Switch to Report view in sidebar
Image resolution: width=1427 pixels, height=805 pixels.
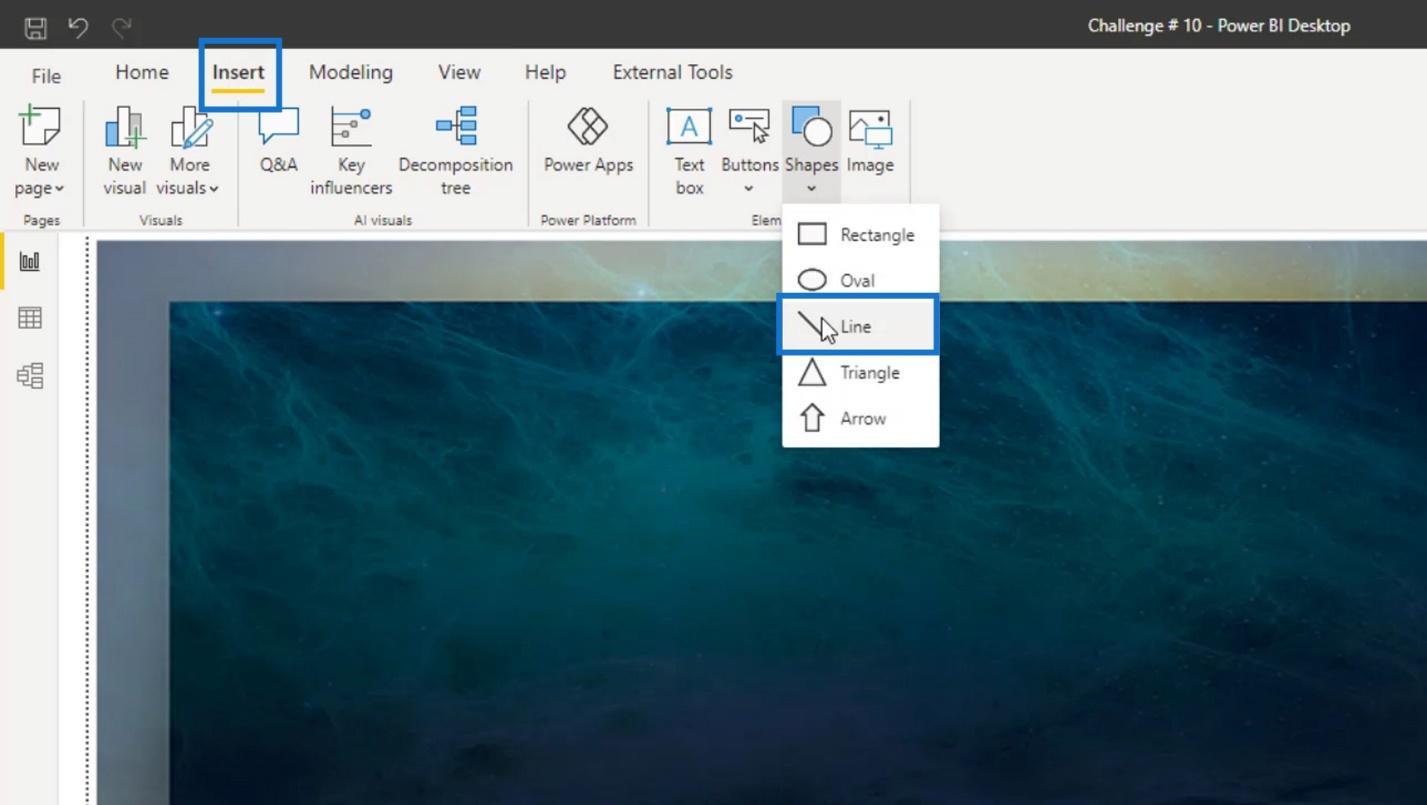point(30,262)
